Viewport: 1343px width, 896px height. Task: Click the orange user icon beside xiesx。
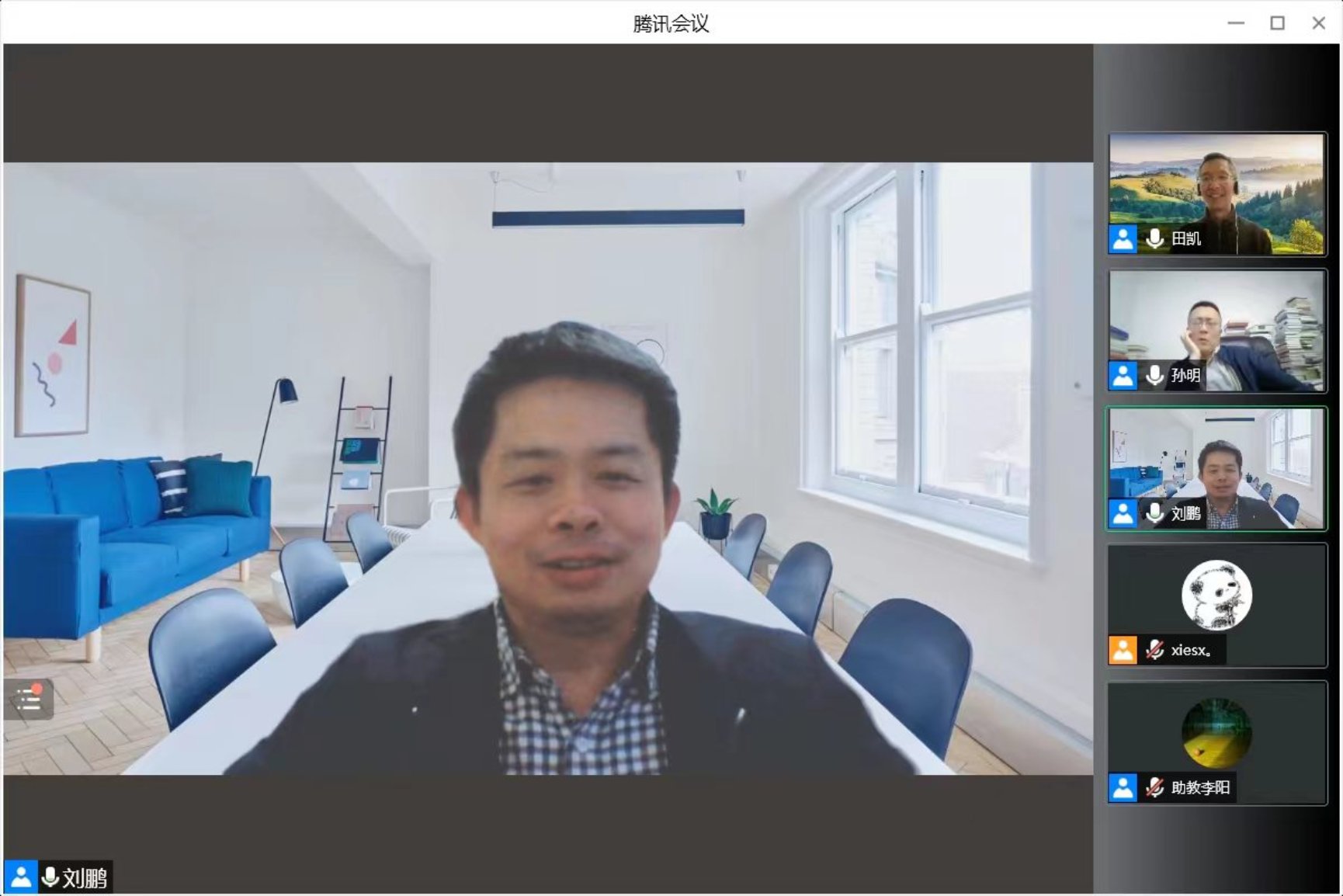click(1123, 650)
